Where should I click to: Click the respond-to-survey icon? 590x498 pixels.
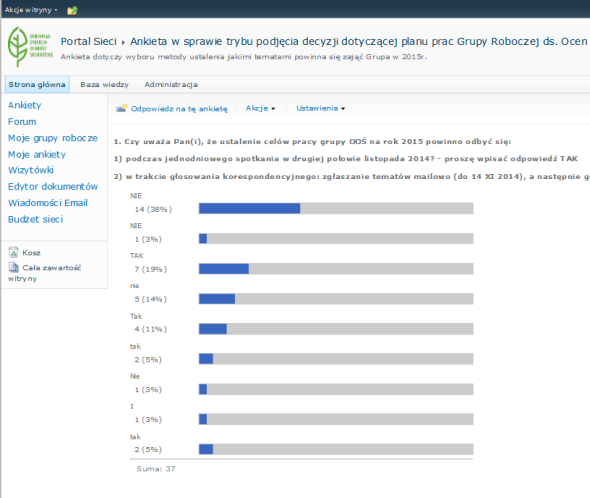click(x=121, y=108)
